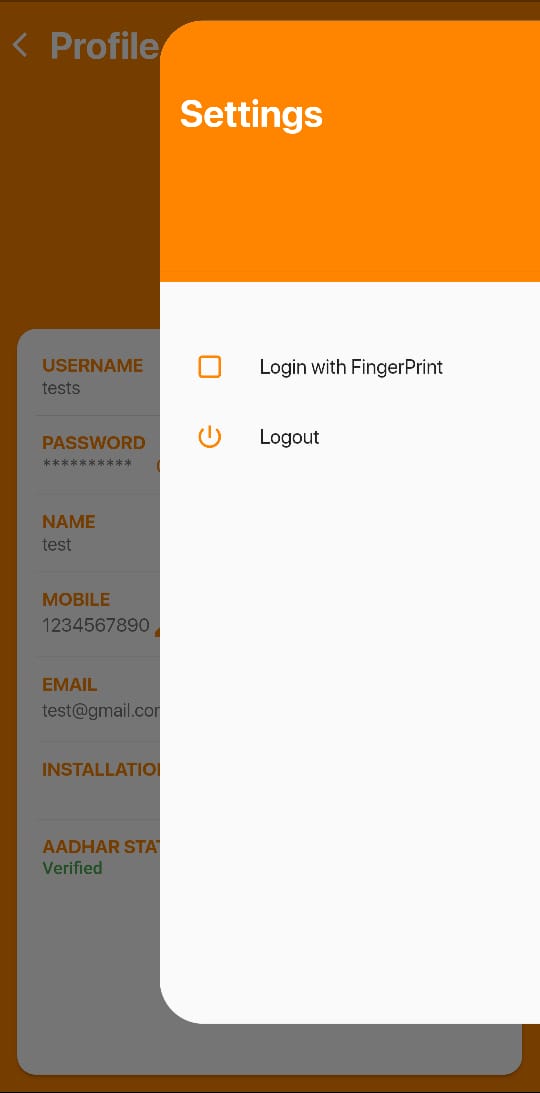Click the MOBILE number 1234567890
540x1093 pixels.
tap(96, 625)
